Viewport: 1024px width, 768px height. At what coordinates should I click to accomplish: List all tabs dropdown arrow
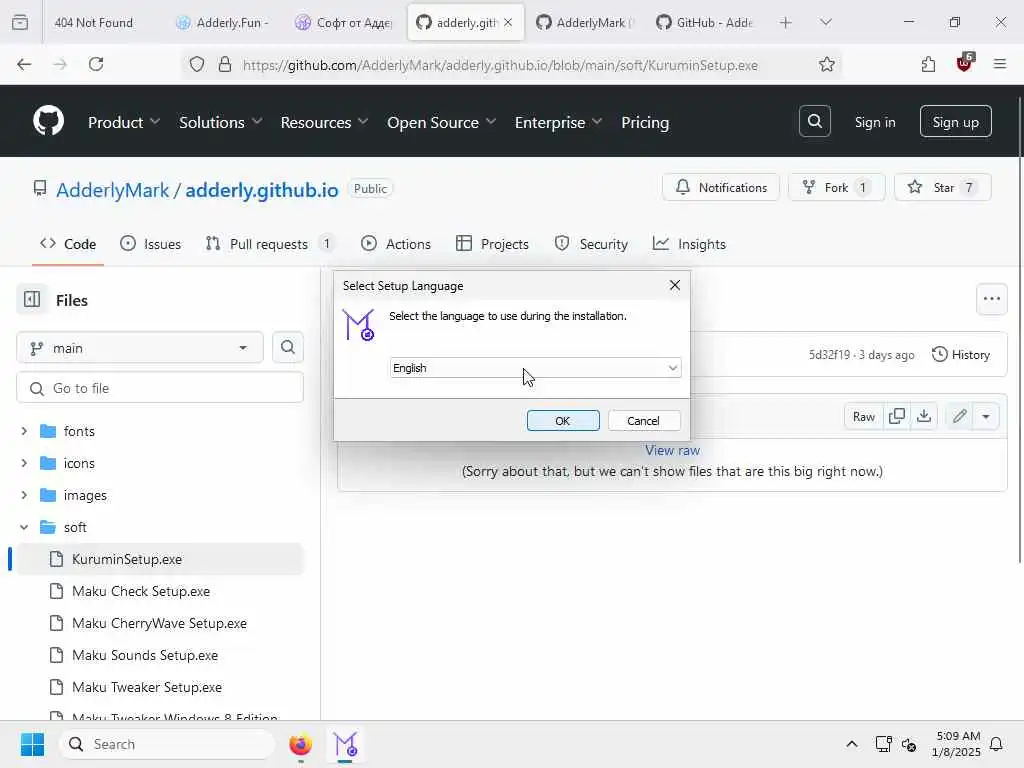coord(825,22)
